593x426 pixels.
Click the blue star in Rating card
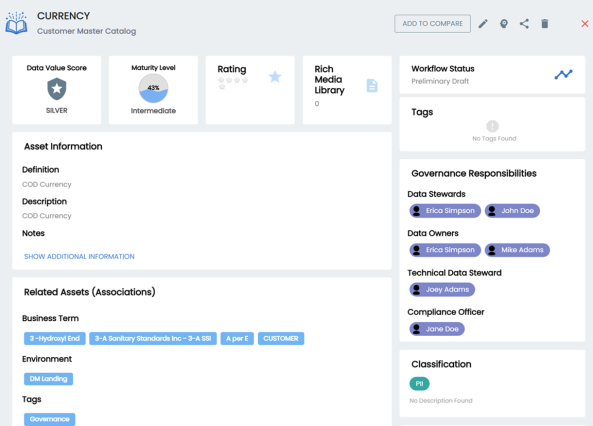[275, 77]
